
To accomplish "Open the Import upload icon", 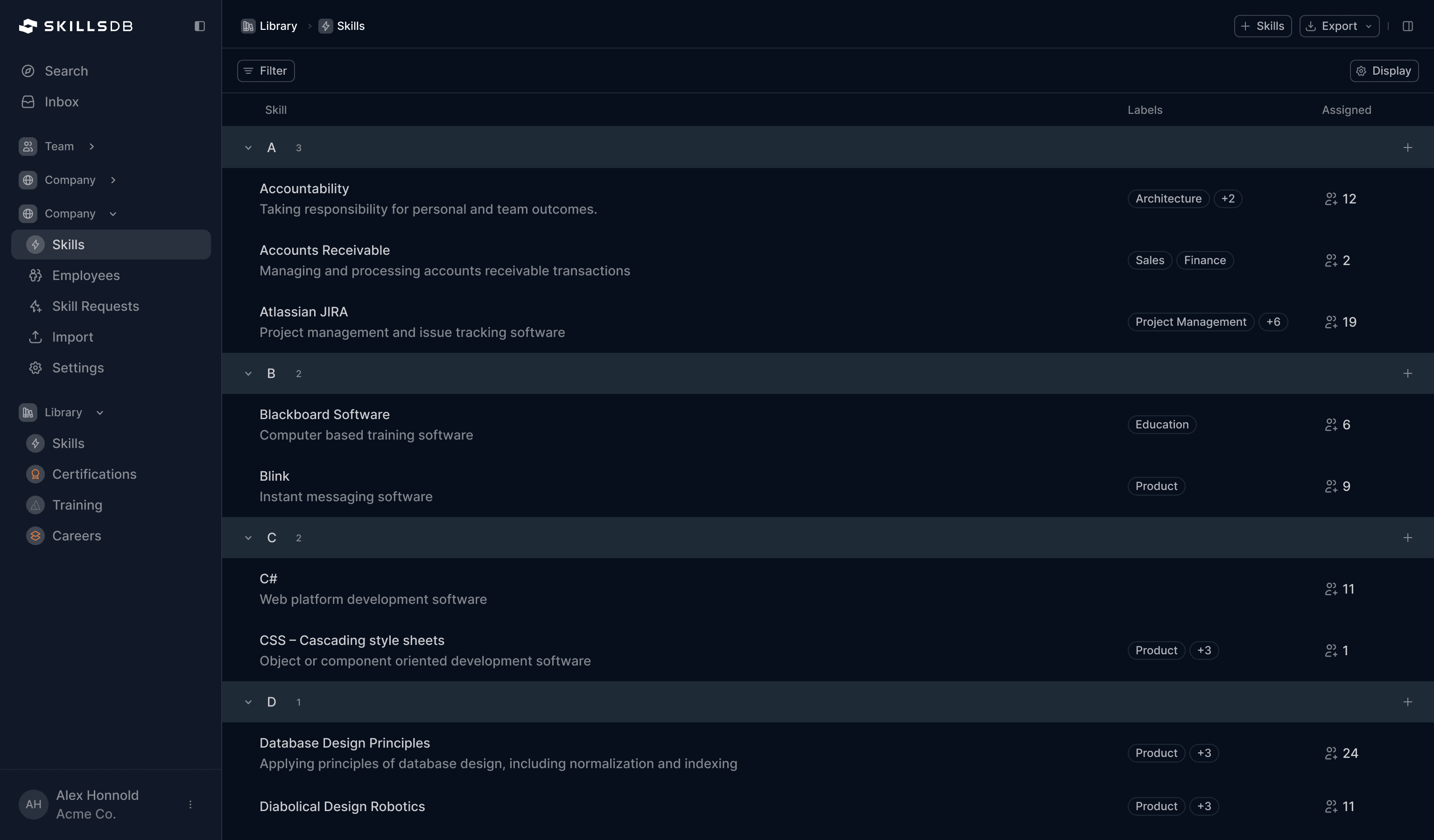I will [x=35, y=336].
